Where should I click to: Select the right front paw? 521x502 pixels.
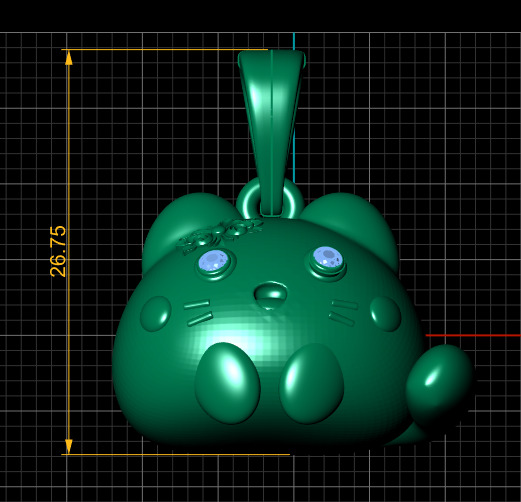click(x=311, y=384)
